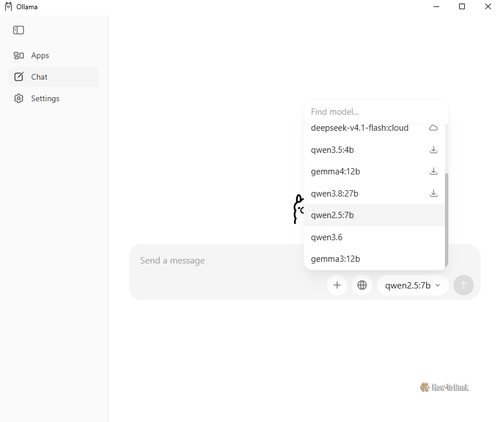This screenshot has height=422, width=500.
Task: Download the qwen3.5:4b model
Action: [x=433, y=150]
